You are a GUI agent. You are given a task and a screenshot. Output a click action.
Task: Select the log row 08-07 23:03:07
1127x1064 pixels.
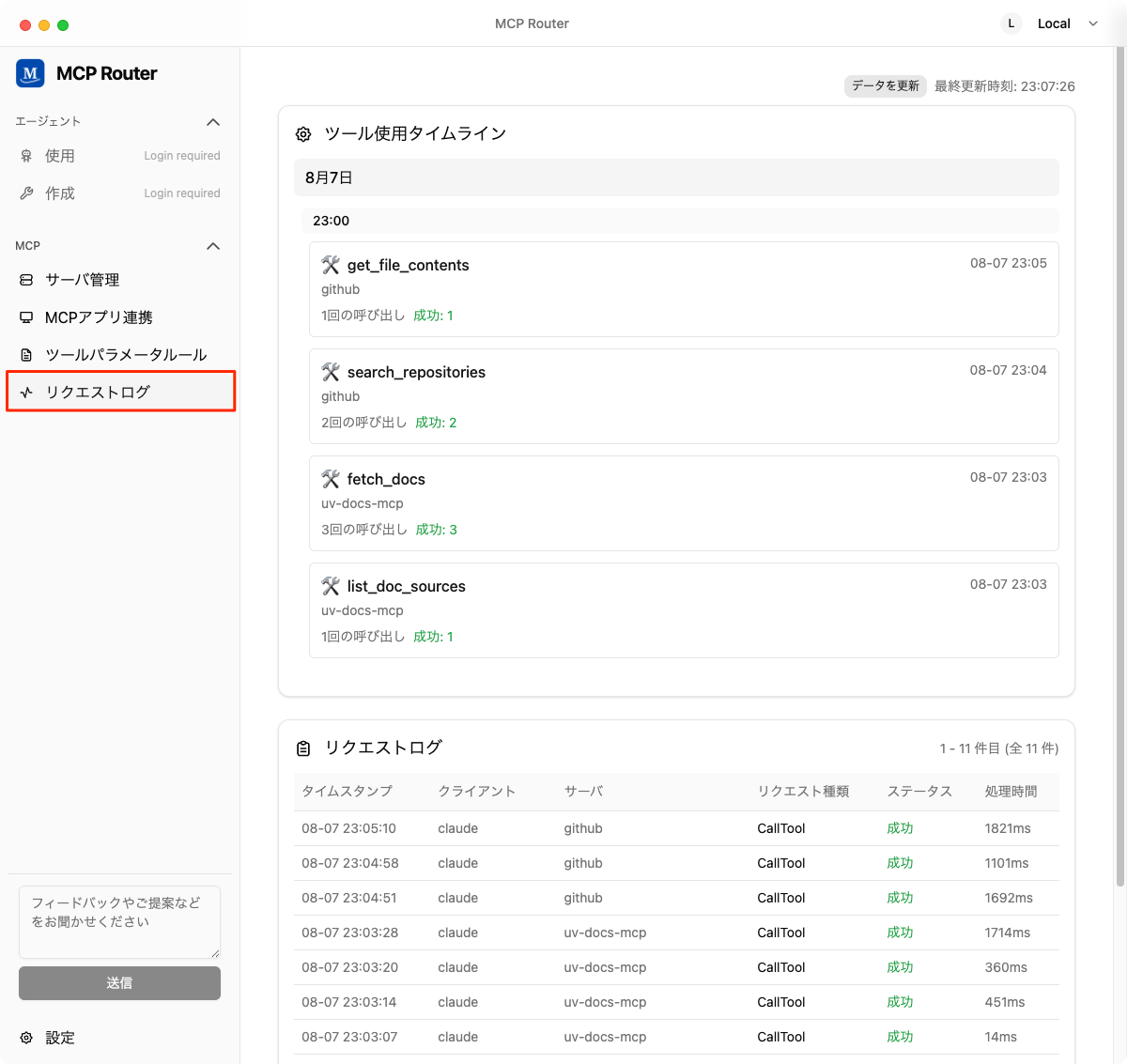(676, 1037)
